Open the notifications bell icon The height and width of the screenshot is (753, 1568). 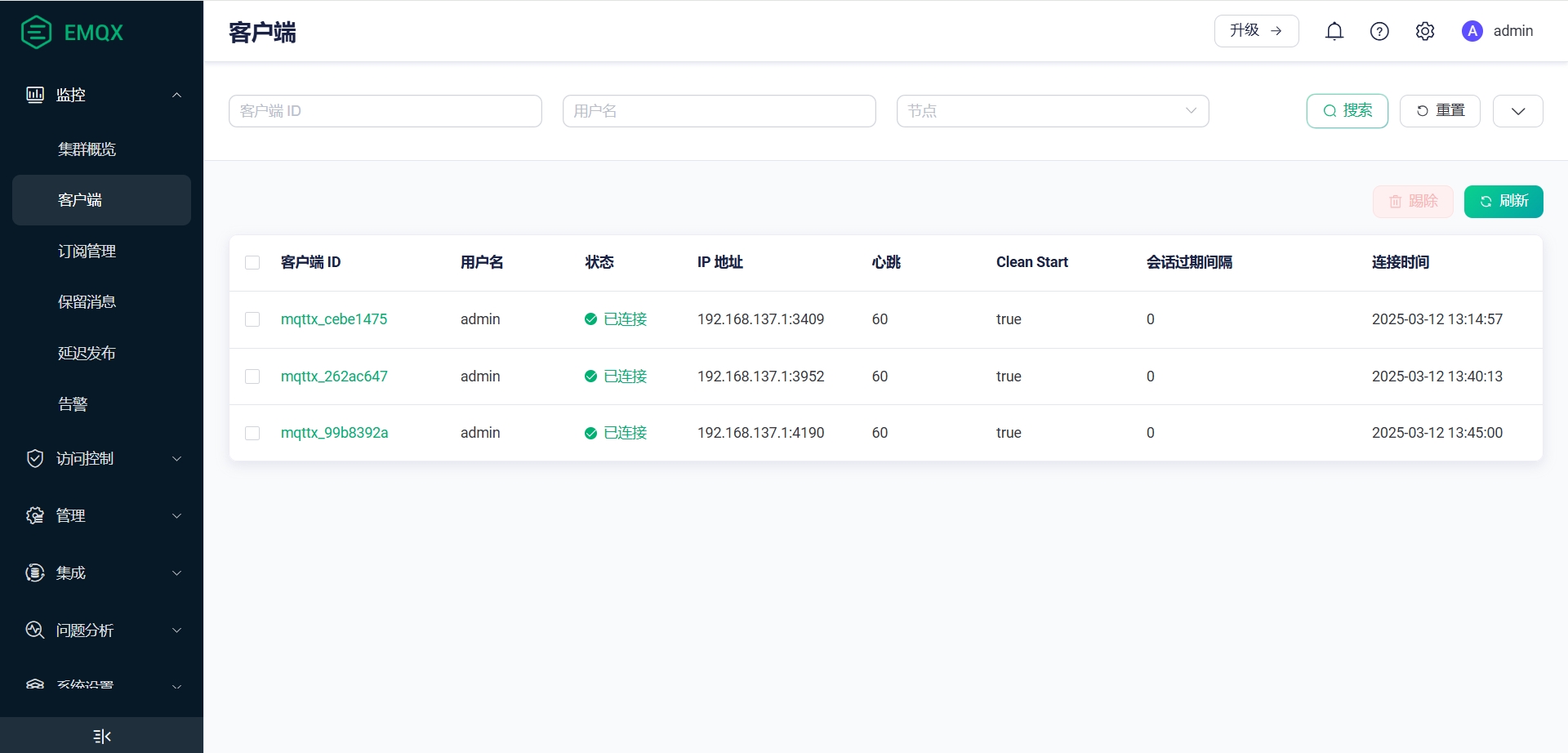click(1334, 31)
